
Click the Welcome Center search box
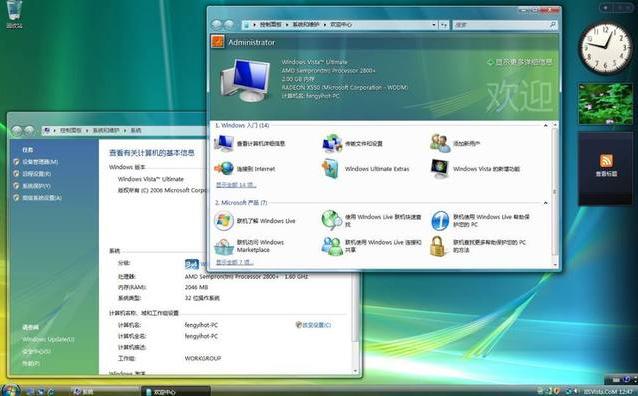point(505,25)
